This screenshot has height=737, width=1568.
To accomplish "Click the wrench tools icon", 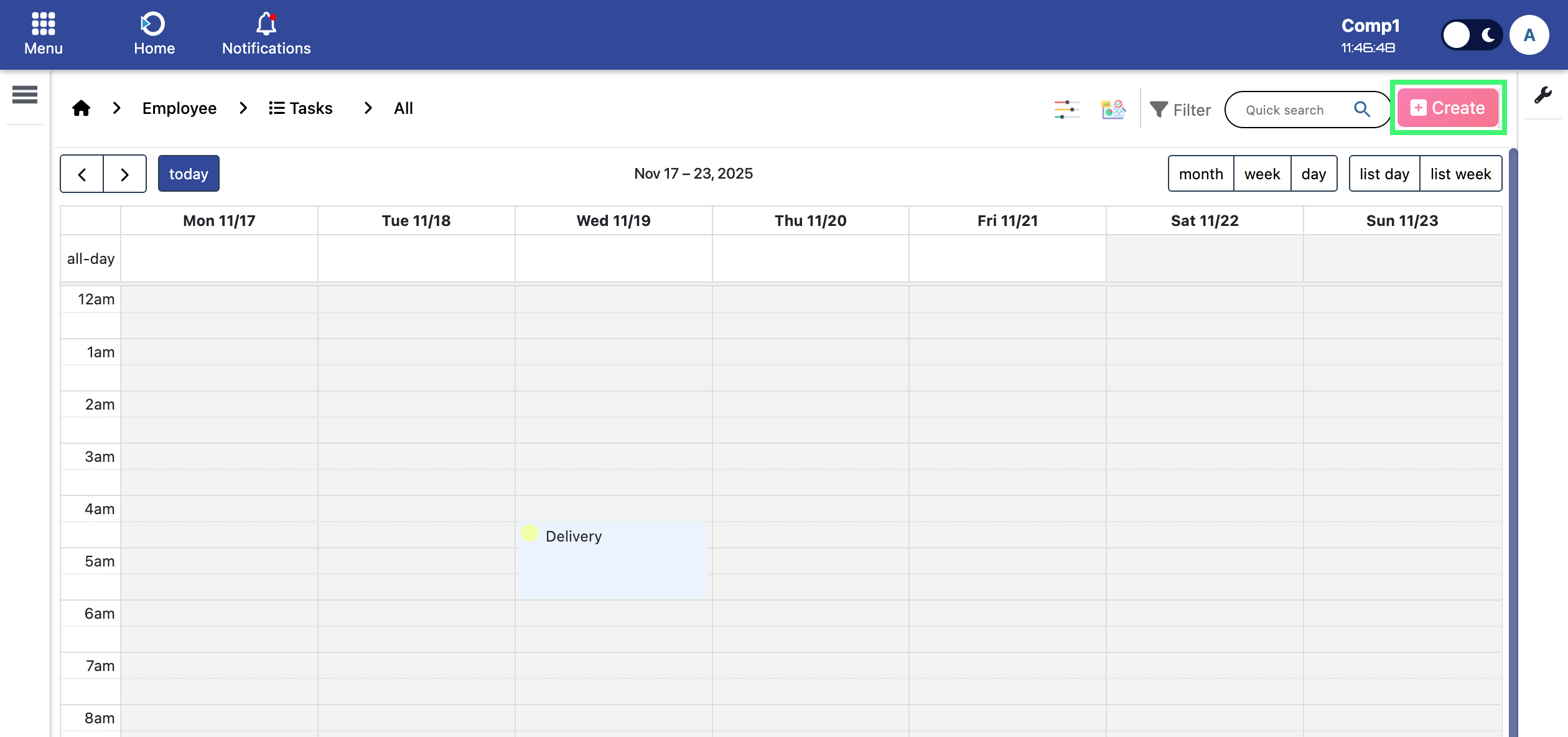I will (x=1543, y=95).
